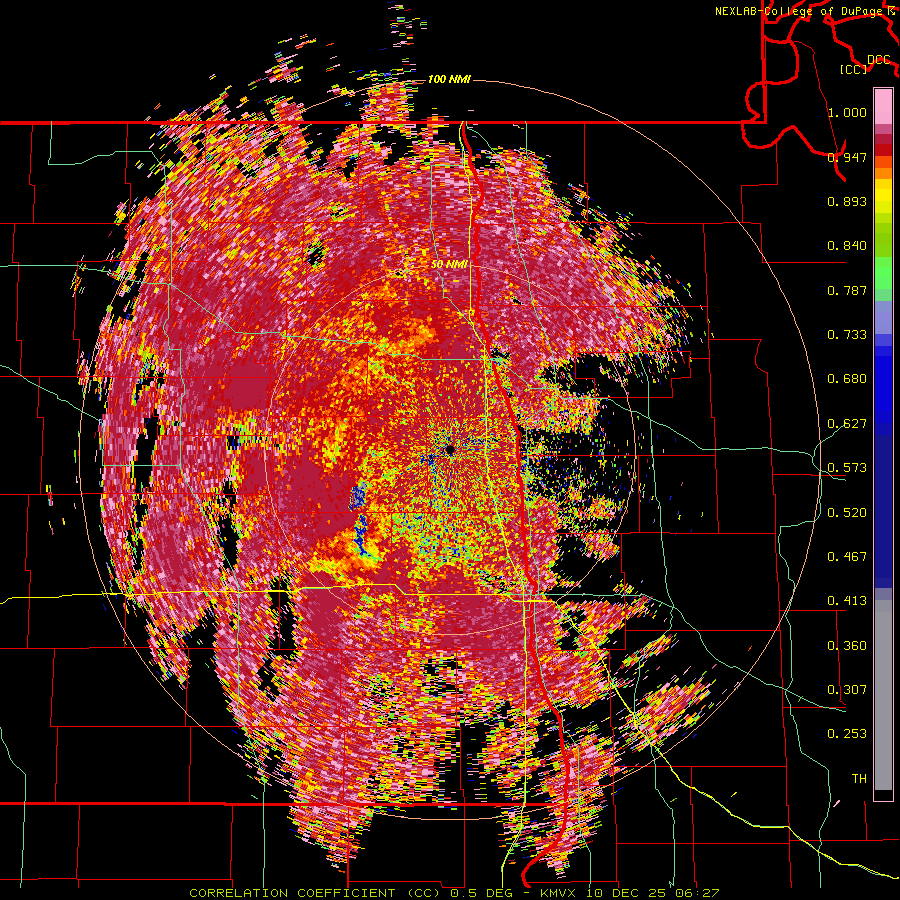The height and width of the screenshot is (900, 900).
Task: Click the 0.307 legend value
Action: (x=847, y=690)
